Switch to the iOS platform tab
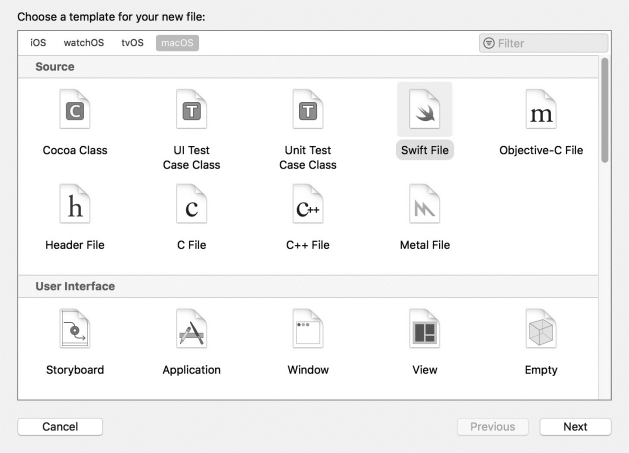The height and width of the screenshot is (453, 629). pyautogui.click(x=38, y=43)
